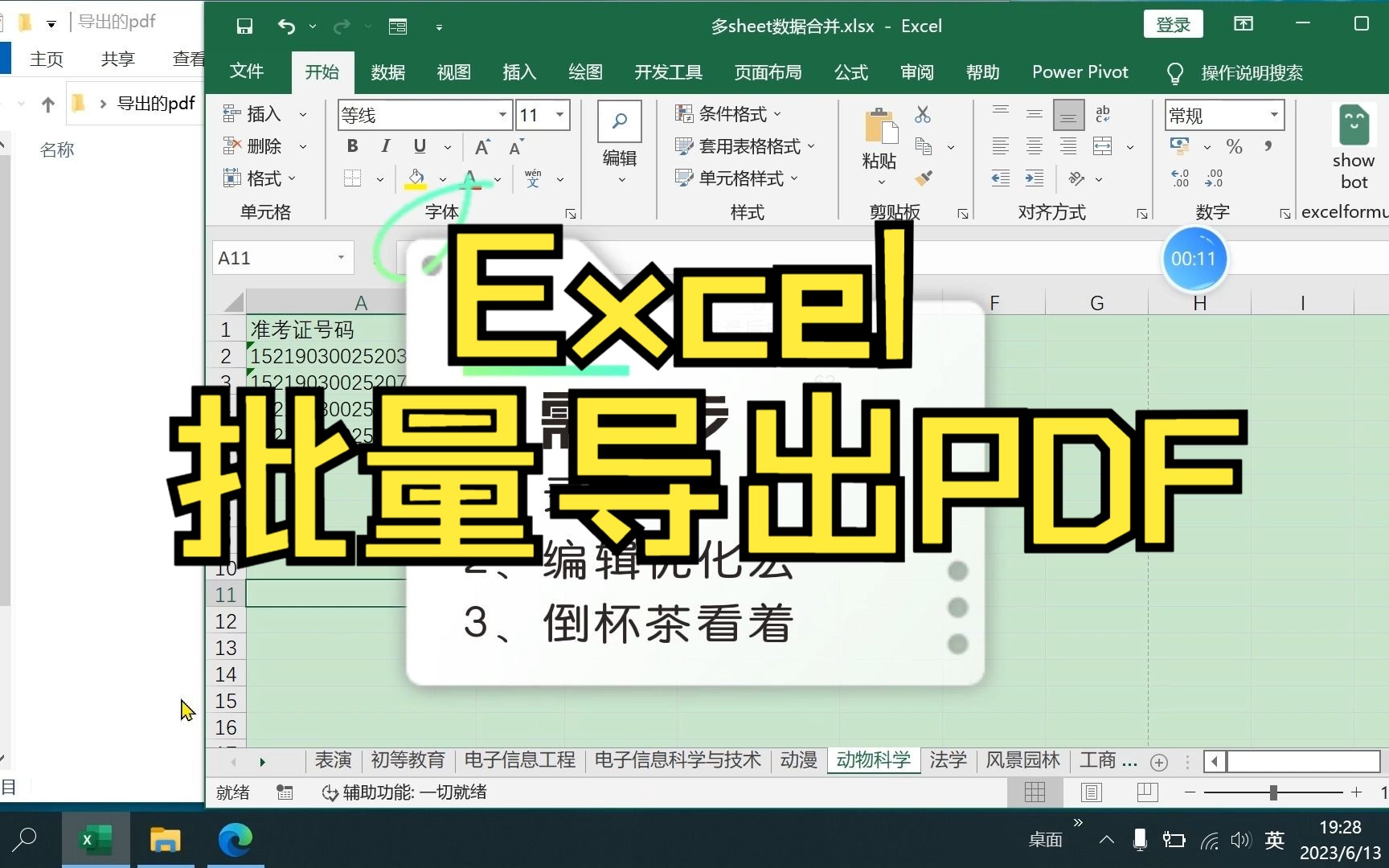This screenshot has width=1389, height=868.
Task: Decrease font size with smaller A icon
Action: pyautogui.click(x=516, y=146)
